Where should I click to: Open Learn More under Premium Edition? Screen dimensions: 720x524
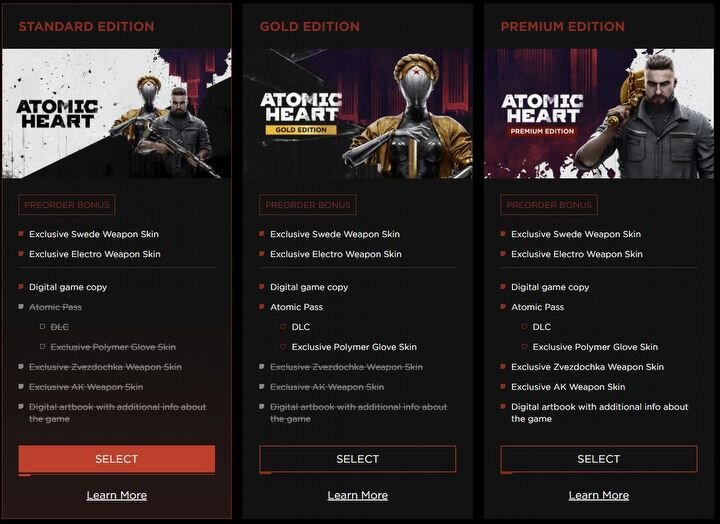[599, 495]
